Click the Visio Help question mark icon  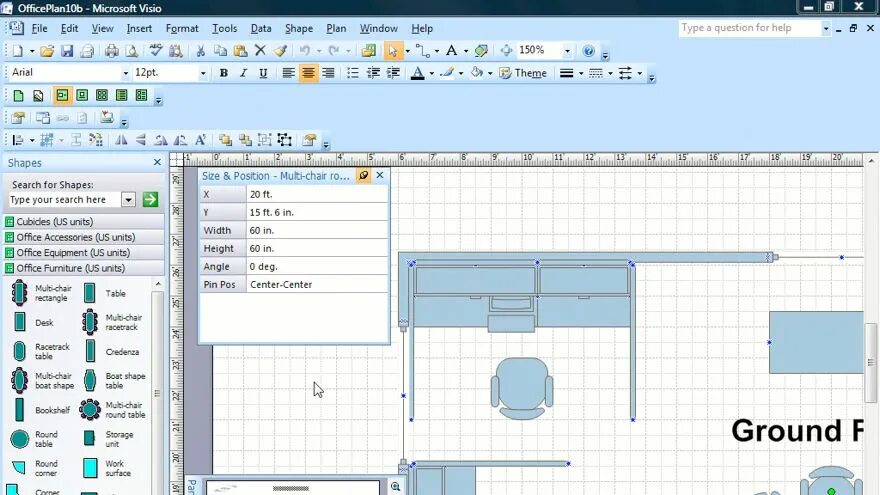coord(588,51)
